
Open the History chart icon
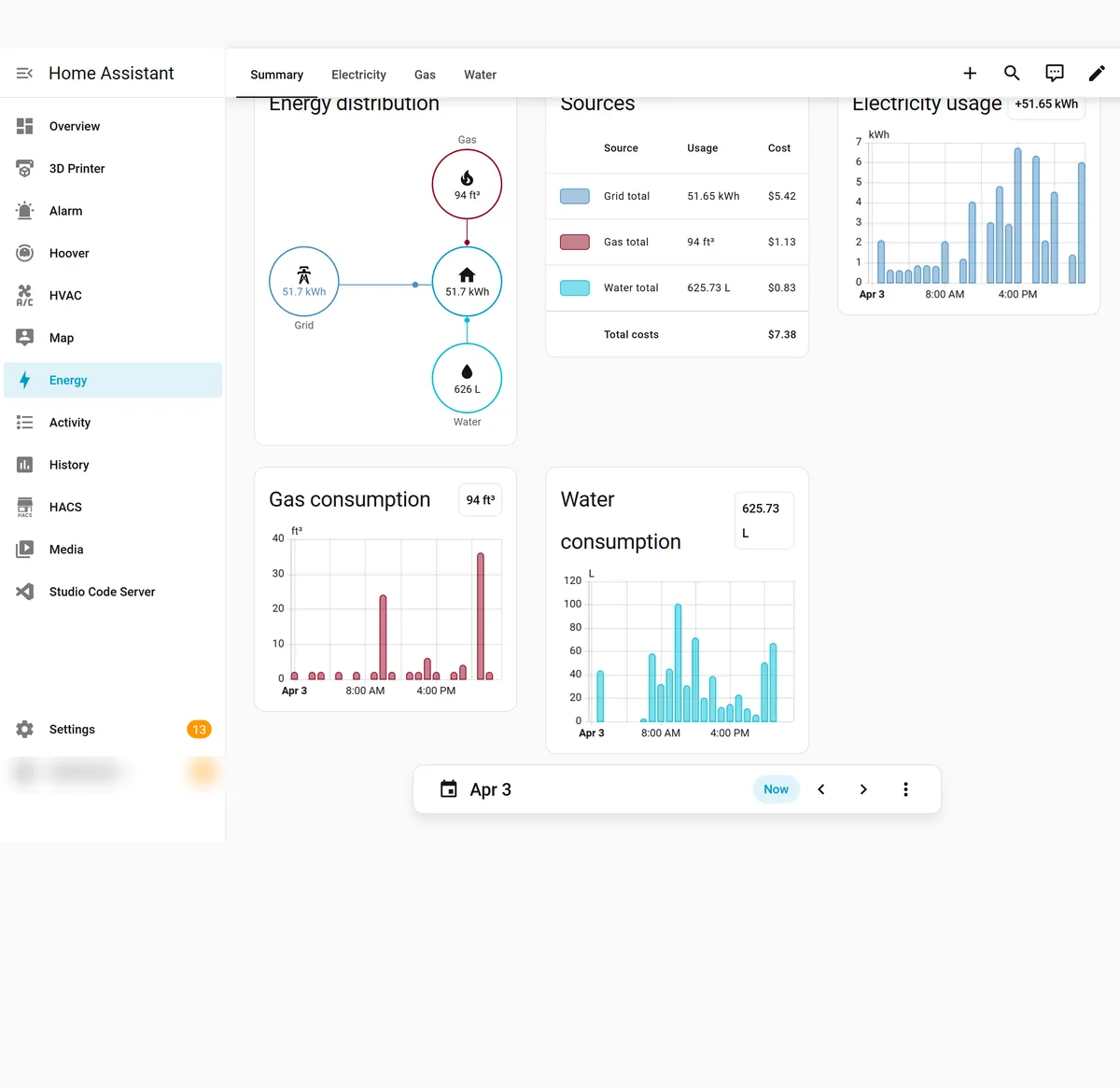click(x=25, y=465)
